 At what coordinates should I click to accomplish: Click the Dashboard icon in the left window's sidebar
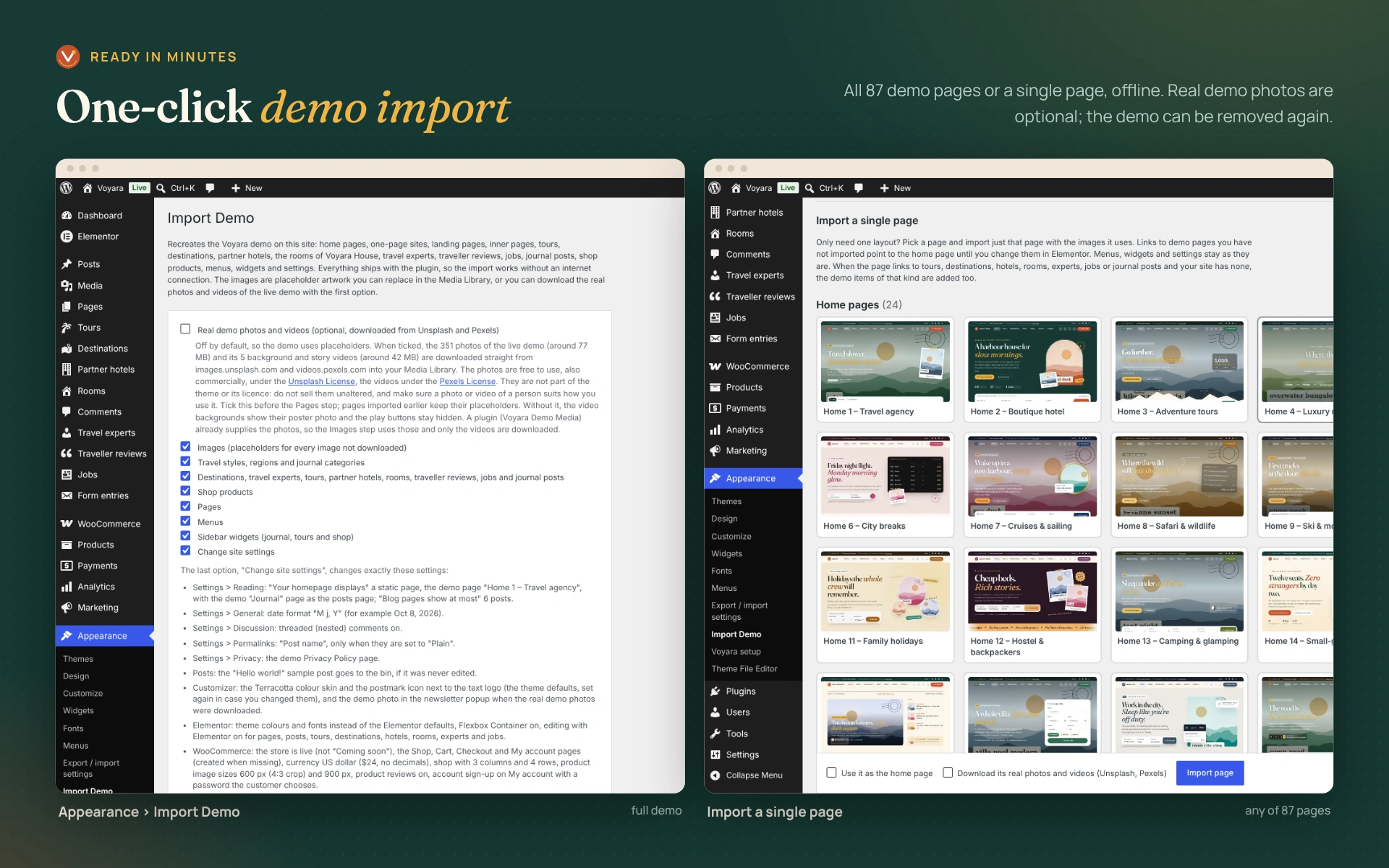67,216
